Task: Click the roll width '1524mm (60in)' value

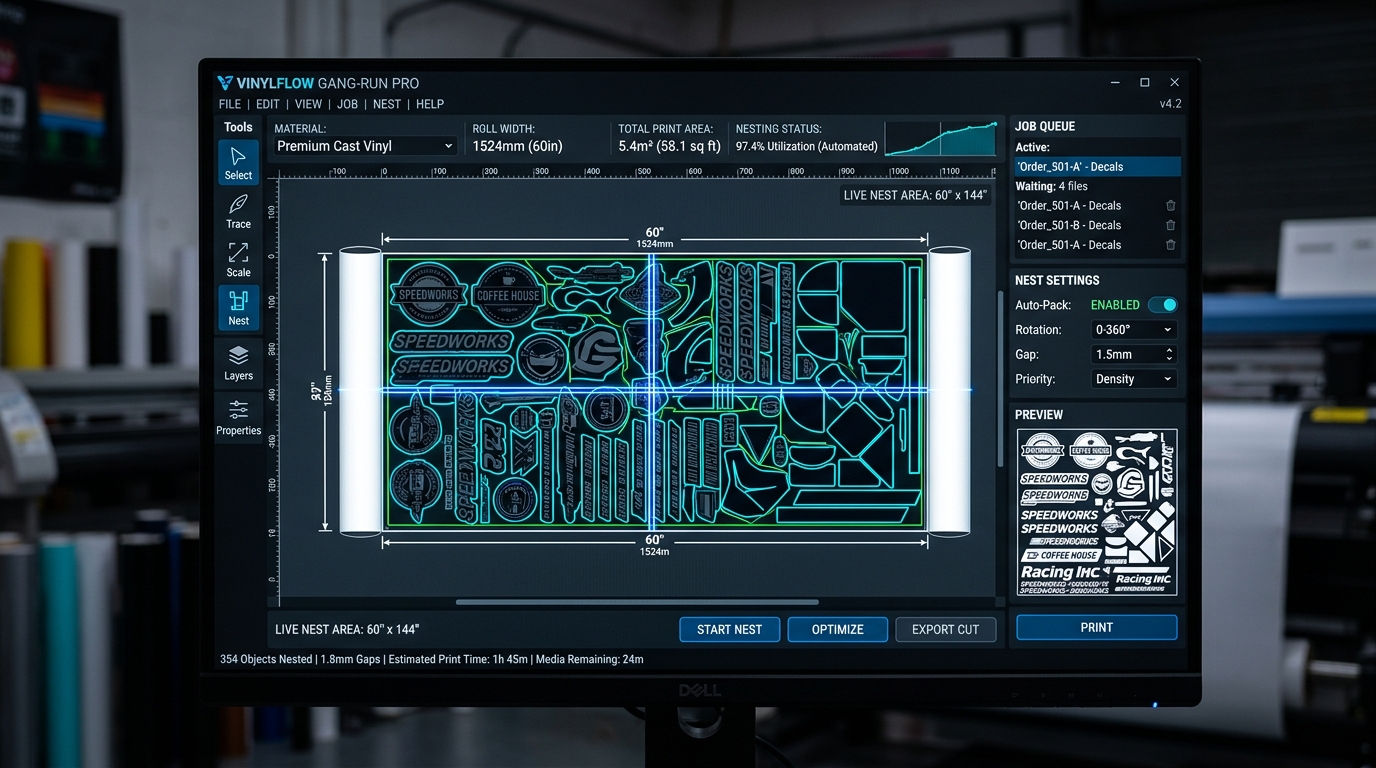Action: [518, 146]
